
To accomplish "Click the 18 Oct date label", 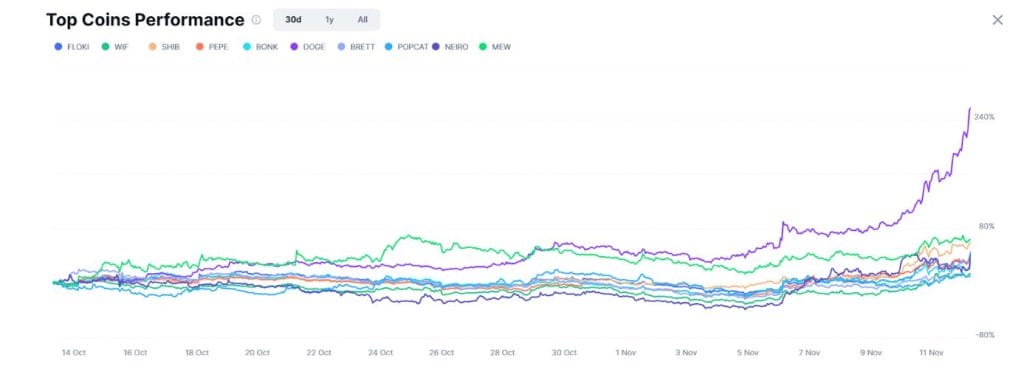I will click(x=197, y=353).
